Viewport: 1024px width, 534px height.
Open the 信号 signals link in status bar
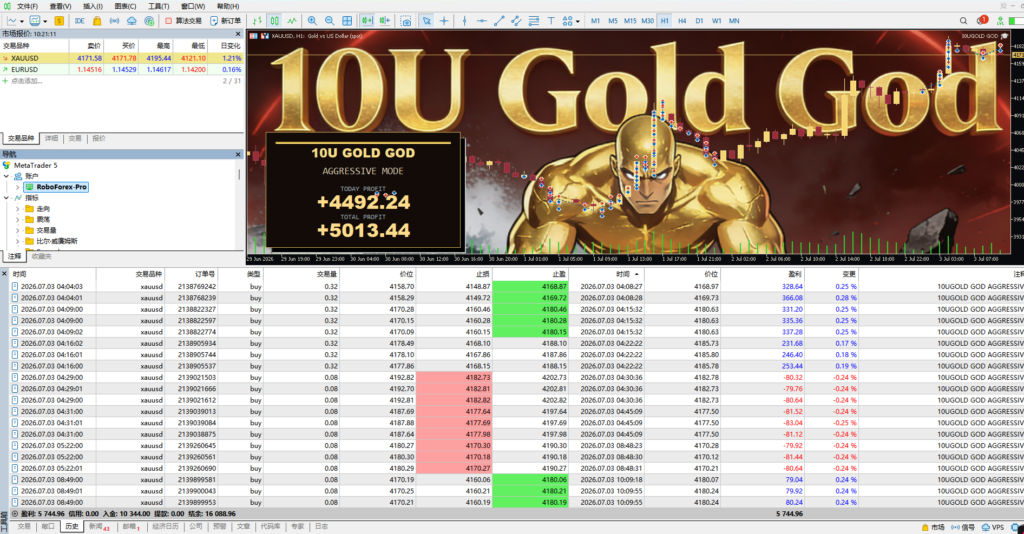click(x=963, y=527)
